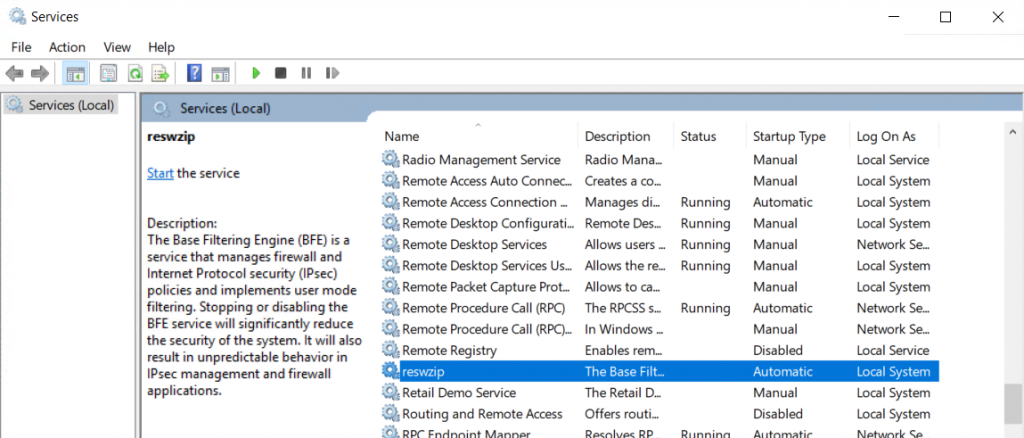Select Remote Access Auto Connec... service name
This screenshot has height=438, width=1024.
point(487,181)
